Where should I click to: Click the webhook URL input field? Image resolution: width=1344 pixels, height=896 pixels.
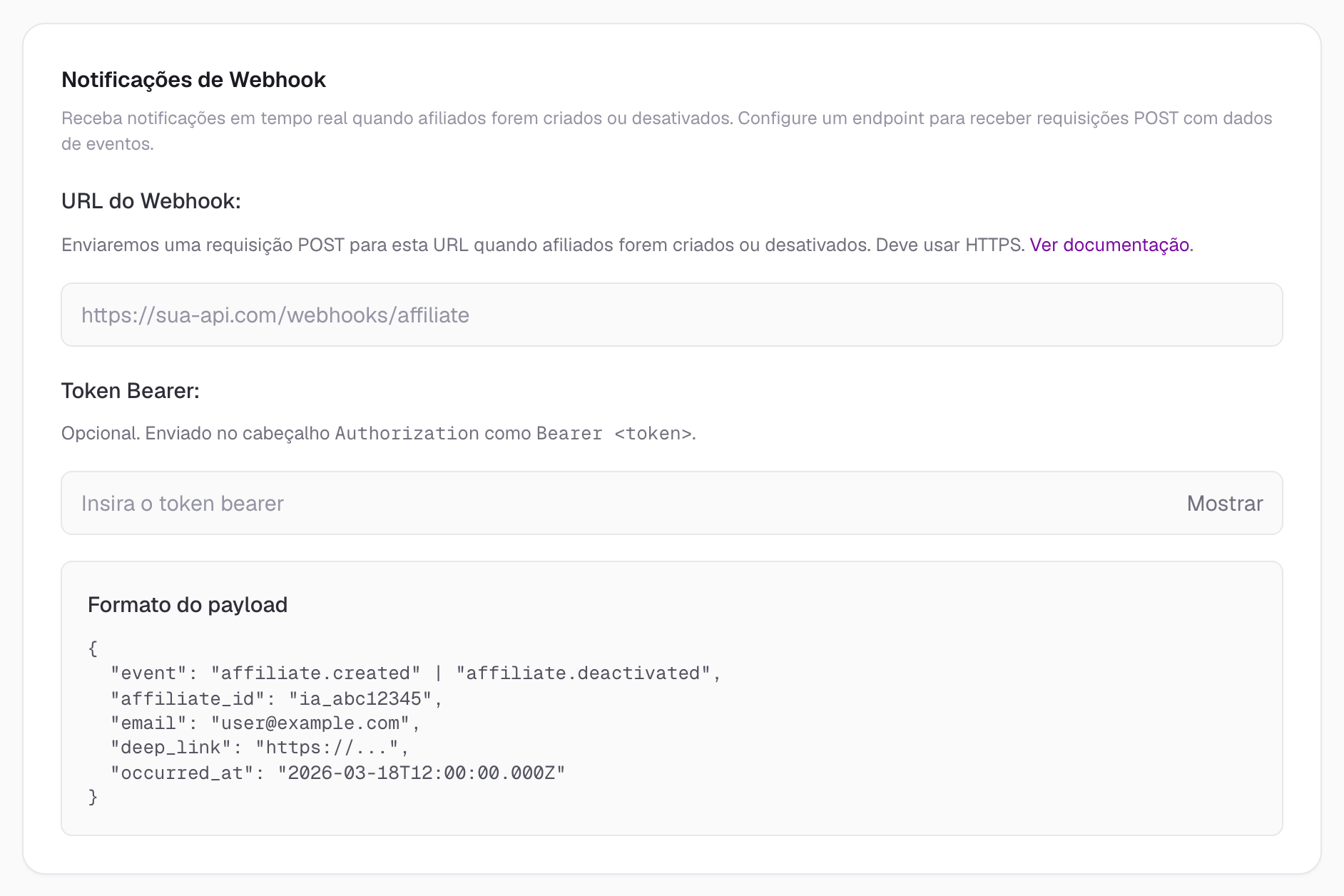tap(671, 315)
